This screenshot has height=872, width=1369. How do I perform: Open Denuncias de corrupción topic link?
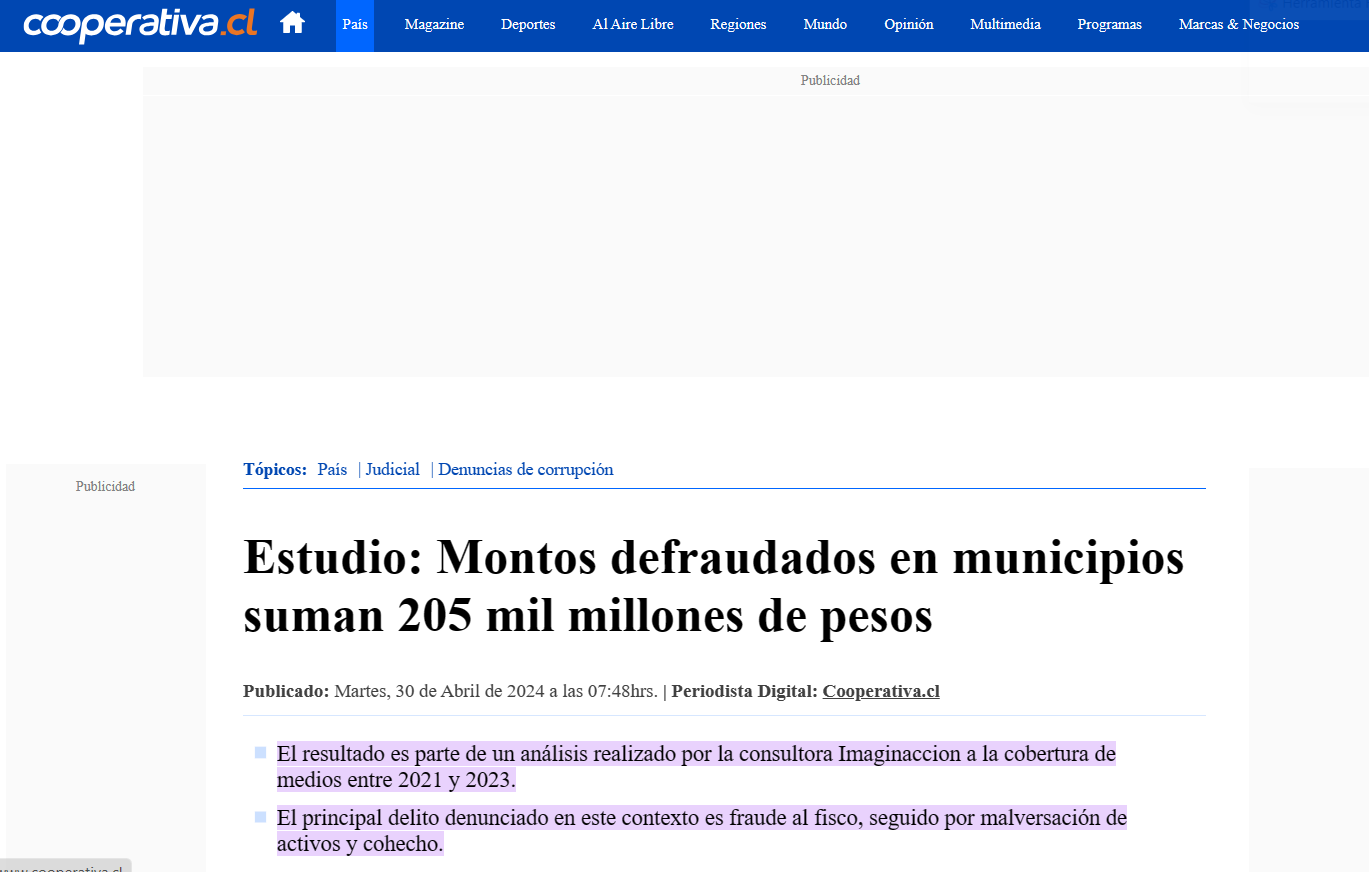526,469
